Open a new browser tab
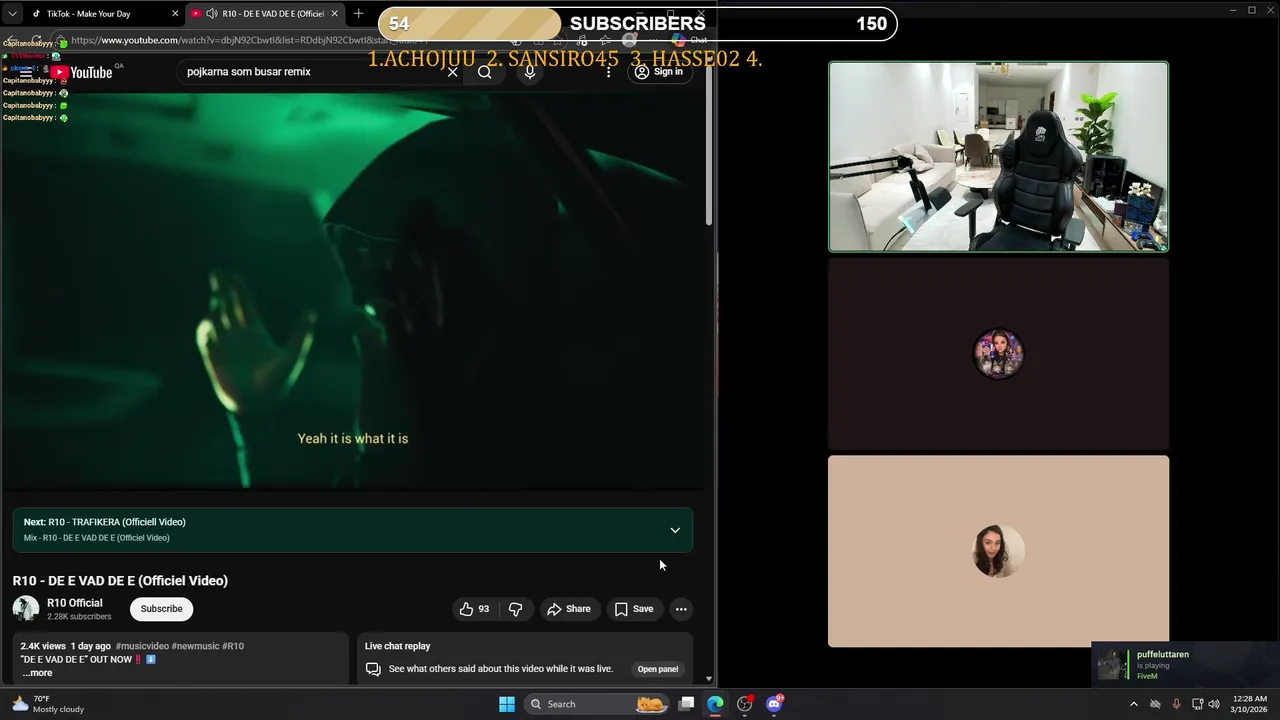This screenshot has width=1280, height=720. [358, 14]
